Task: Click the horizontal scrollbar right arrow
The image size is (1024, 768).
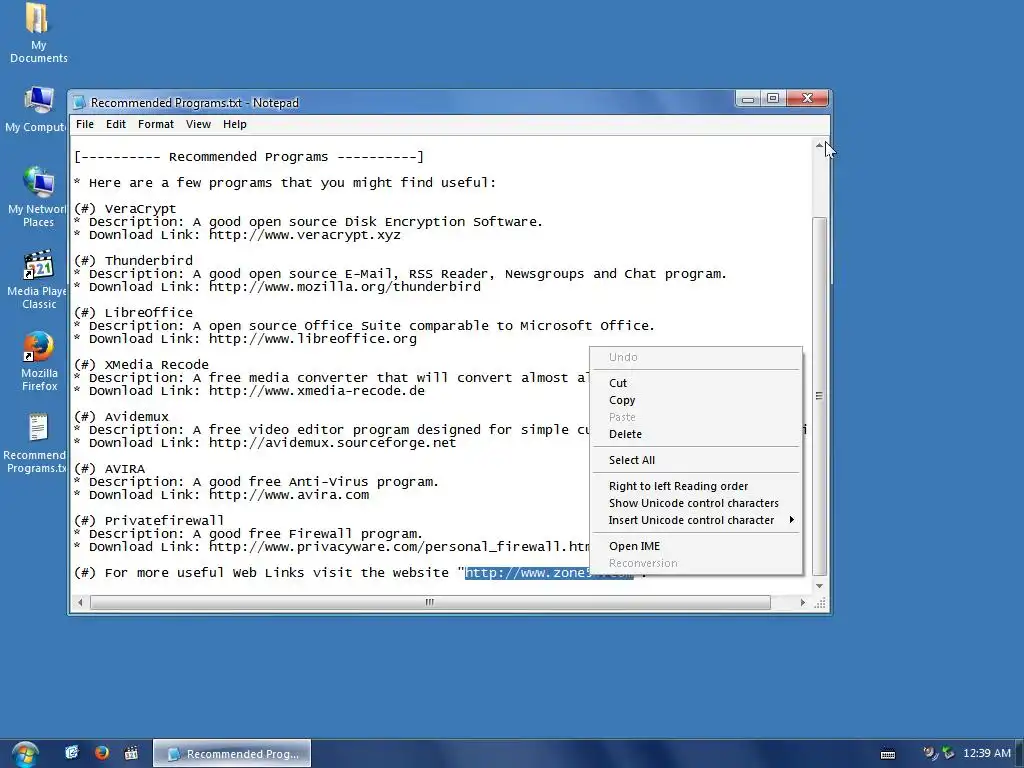Action: click(803, 603)
